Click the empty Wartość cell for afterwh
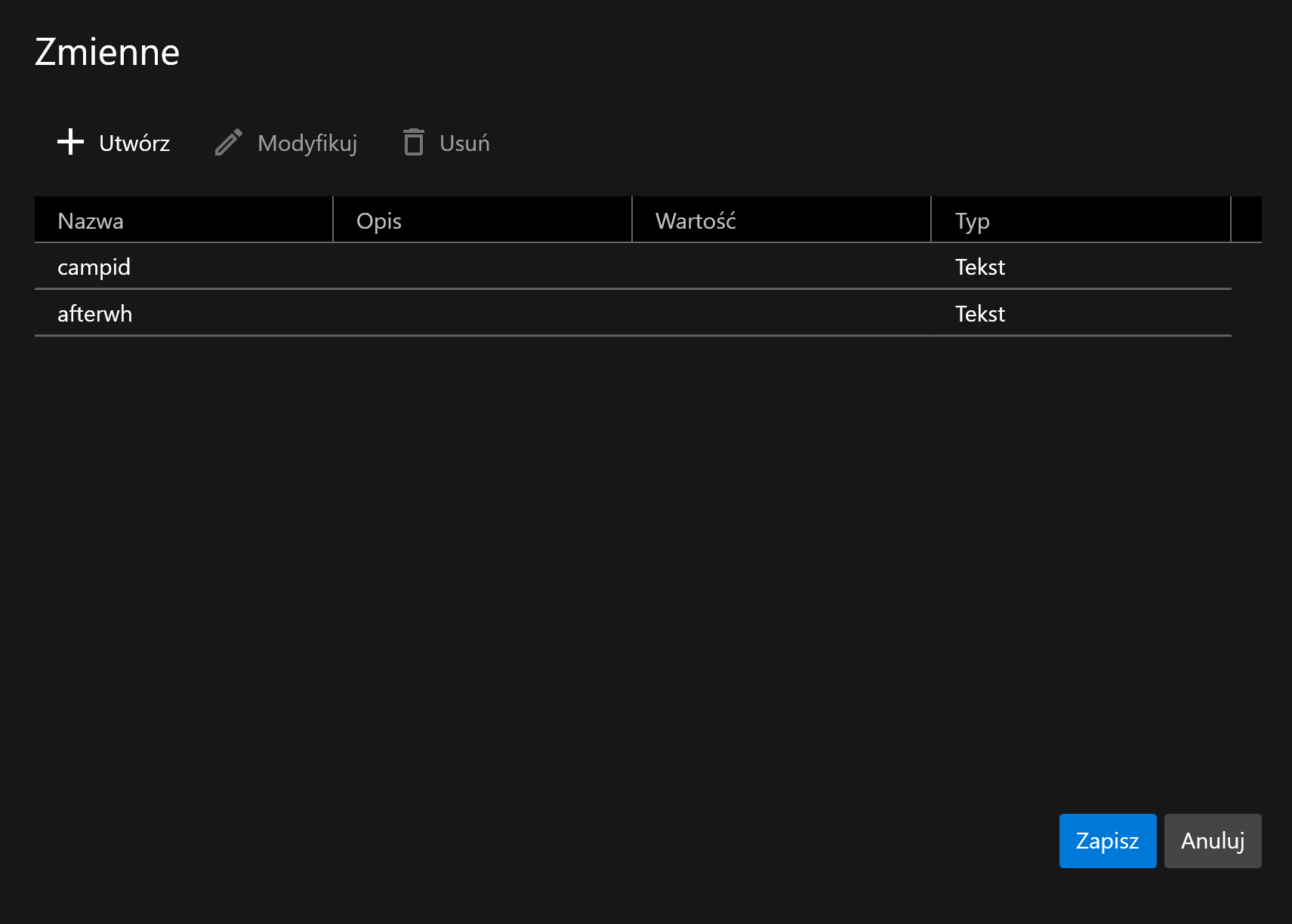The image size is (1292, 924). [x=781, y=313]
